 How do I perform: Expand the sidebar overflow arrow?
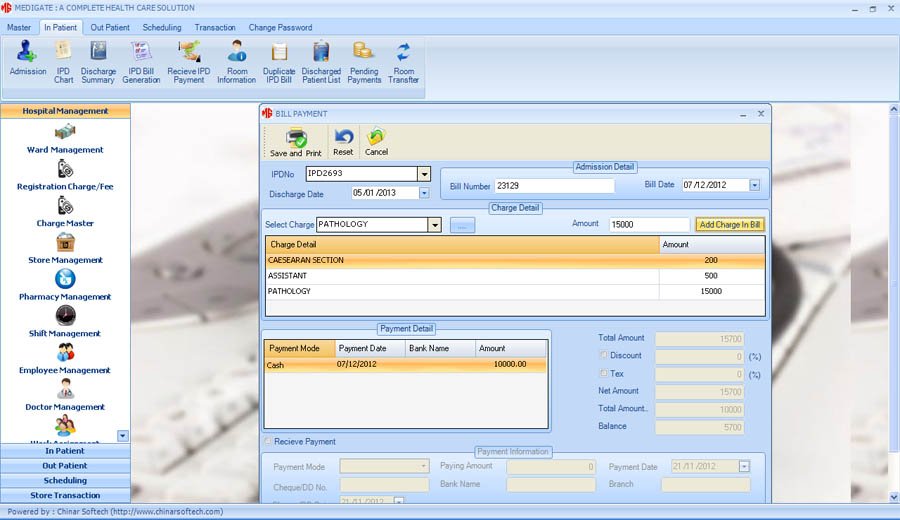pyautogui.click(x=123, y=436)
